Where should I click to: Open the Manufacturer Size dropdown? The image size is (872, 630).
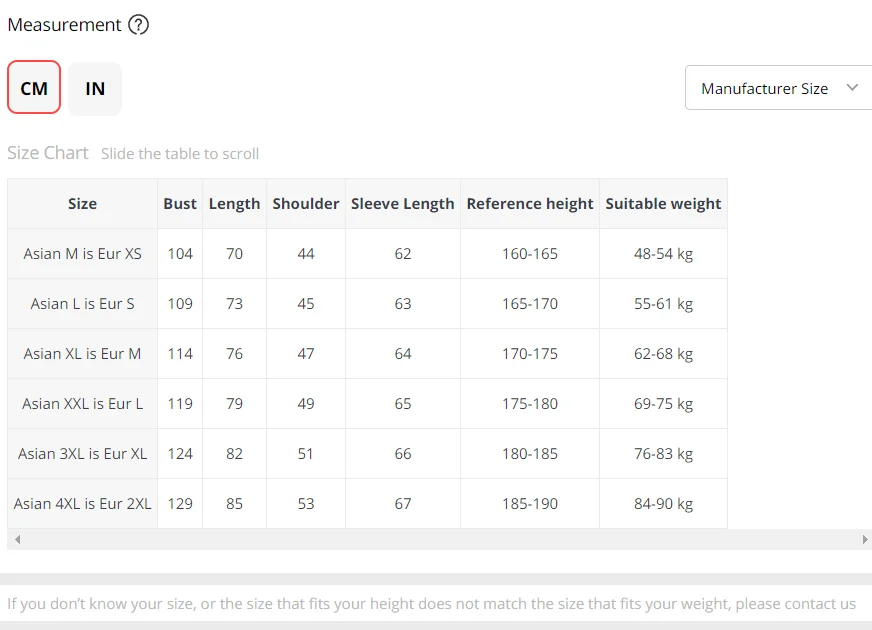[765, 88]
